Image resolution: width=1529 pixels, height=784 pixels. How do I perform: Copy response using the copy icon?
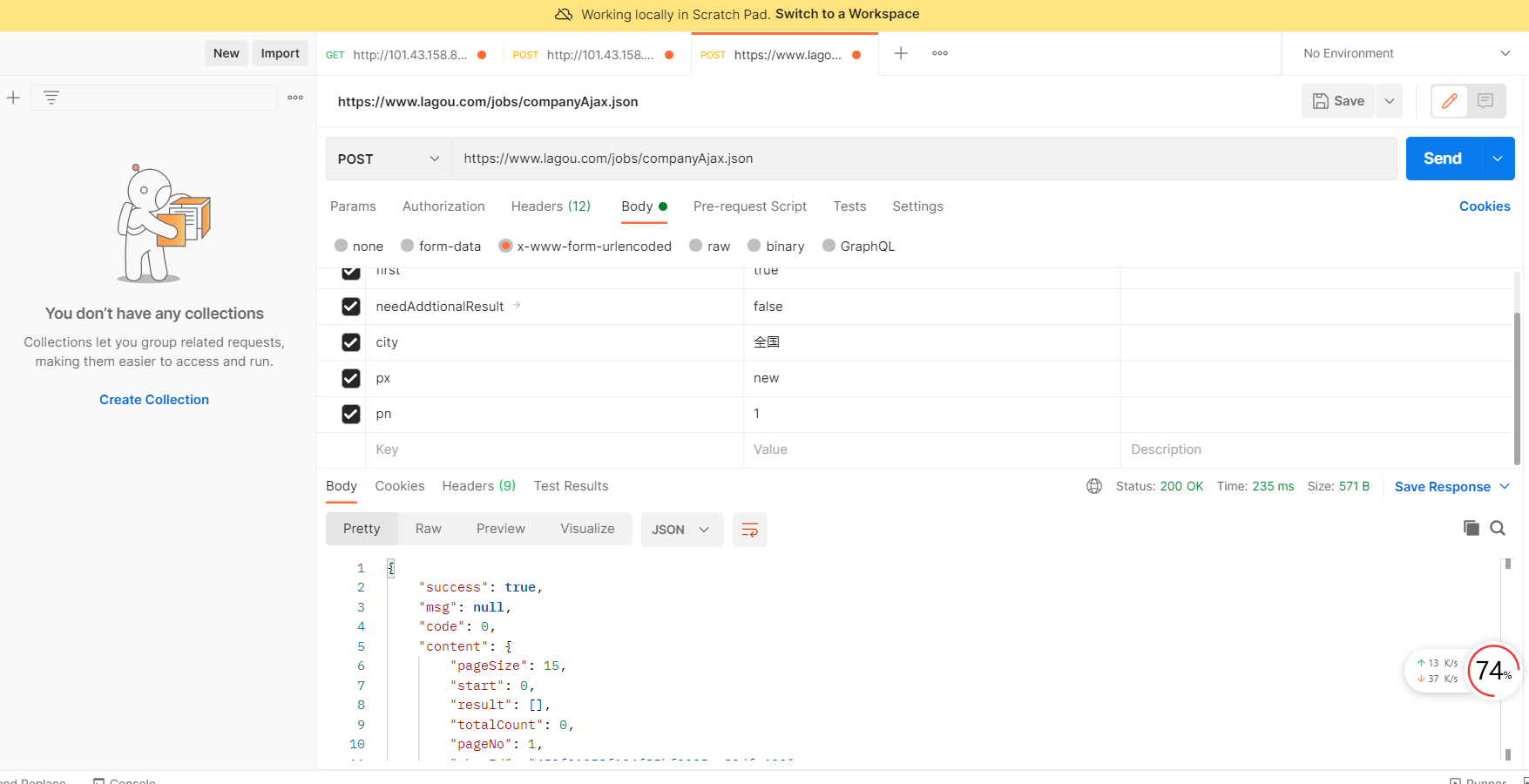point(1471,528)
